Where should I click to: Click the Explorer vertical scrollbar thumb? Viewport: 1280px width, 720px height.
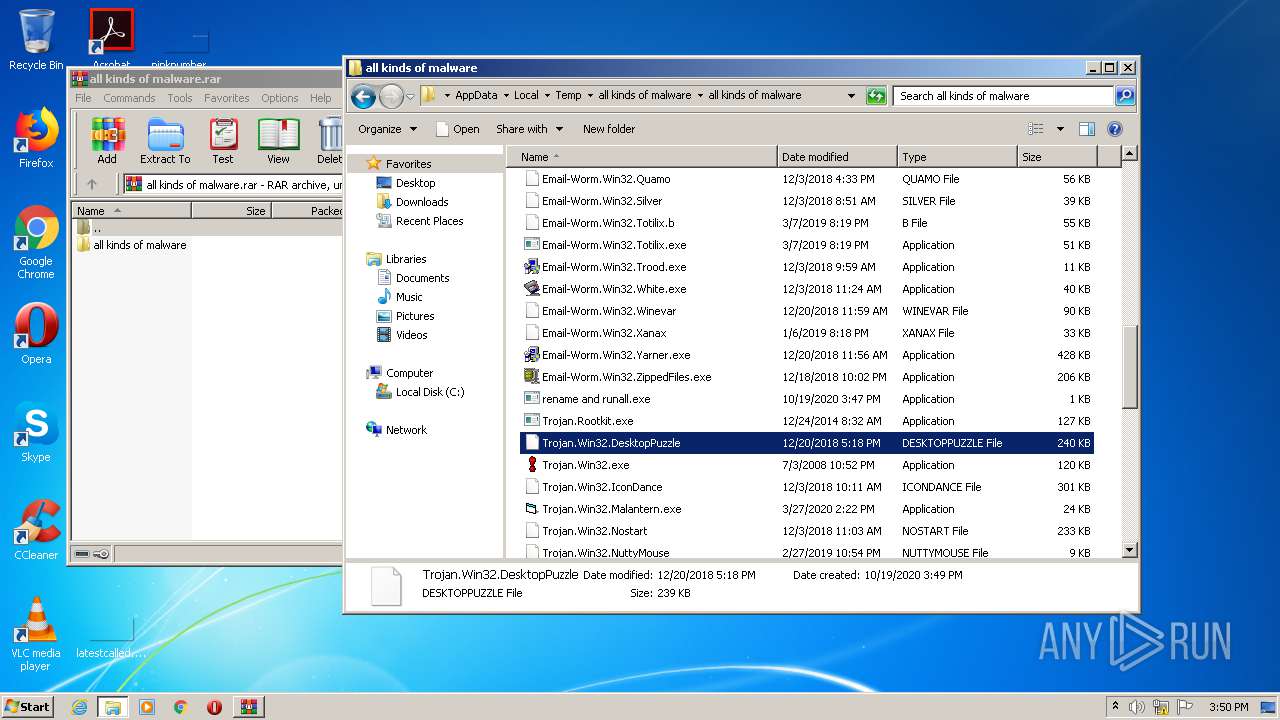(1129, 366)
